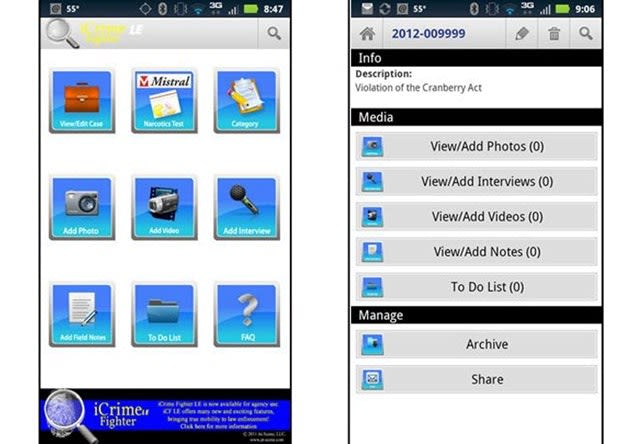
Task: Select View/Add Videos (0)
Action: [x=476, y=216]
